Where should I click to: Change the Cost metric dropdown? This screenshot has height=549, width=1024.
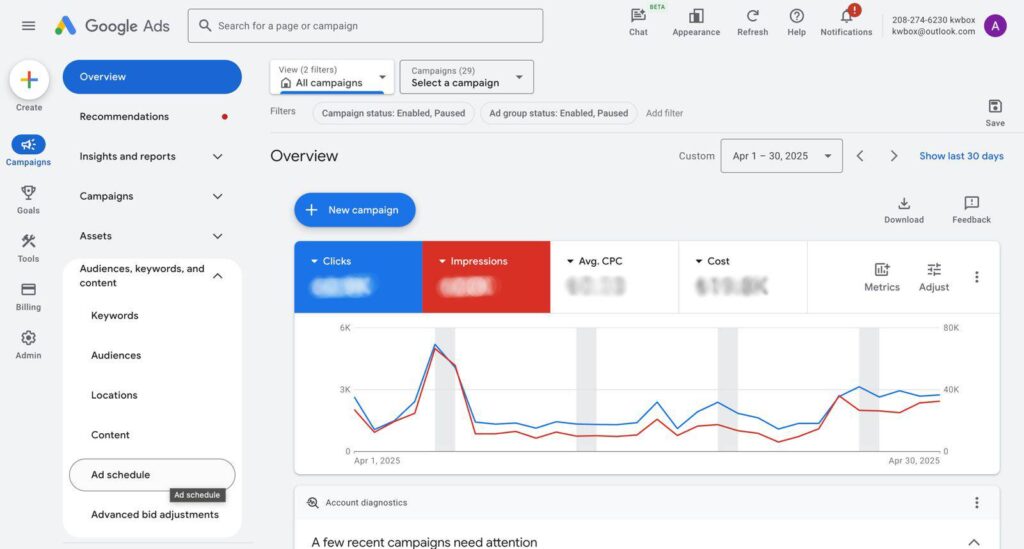coord(712,261)
